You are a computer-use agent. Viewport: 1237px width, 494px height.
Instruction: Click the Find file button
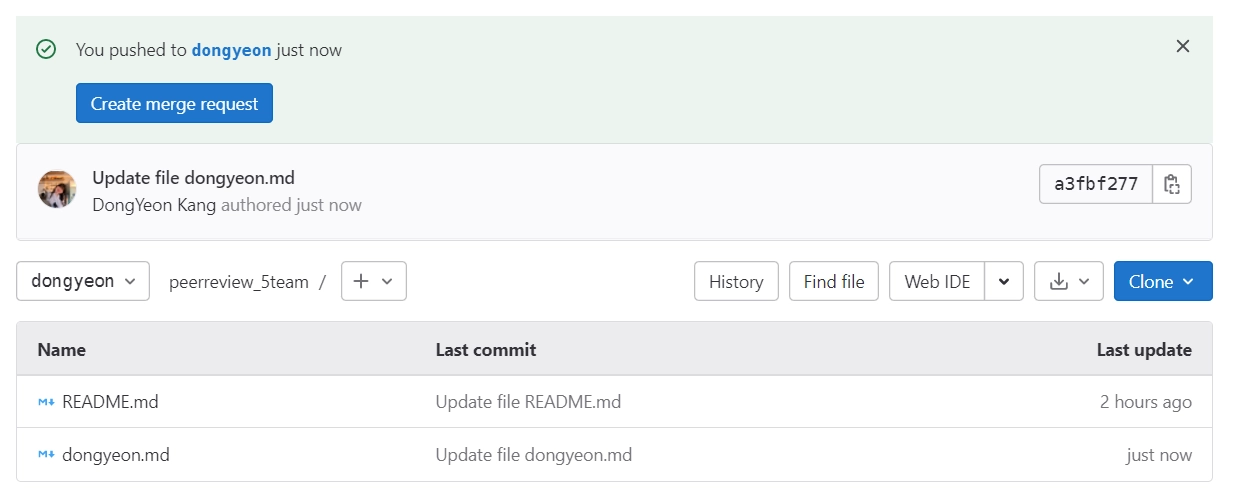pos(834,282)
